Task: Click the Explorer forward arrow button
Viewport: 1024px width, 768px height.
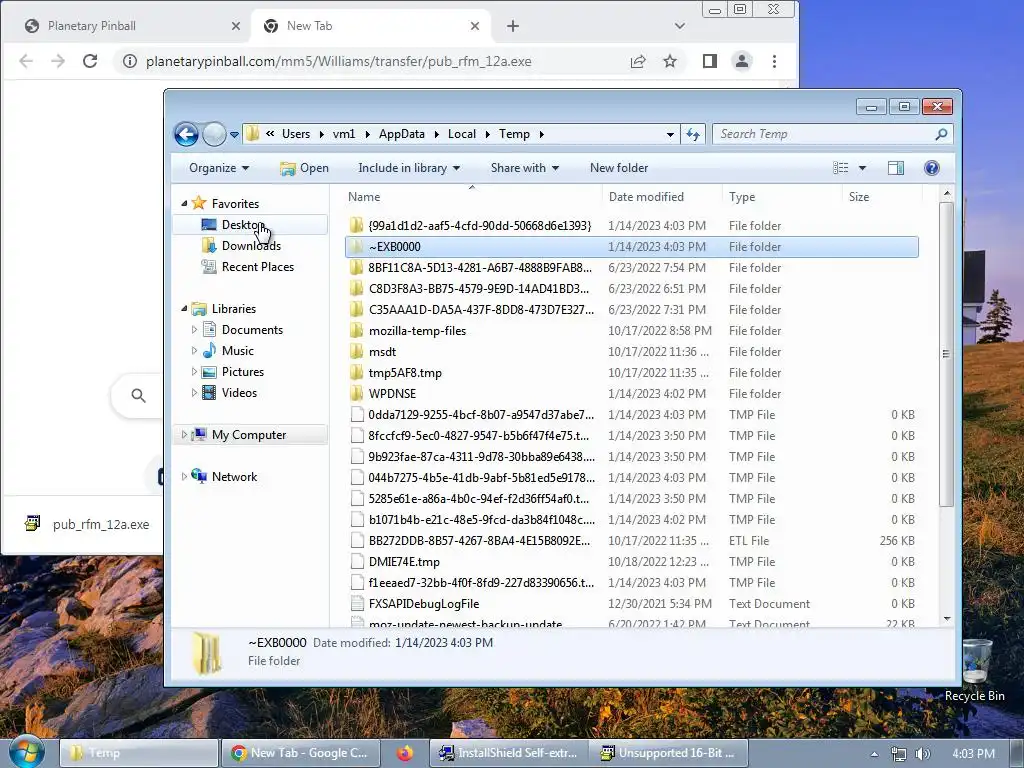Action: pos(214,135)
